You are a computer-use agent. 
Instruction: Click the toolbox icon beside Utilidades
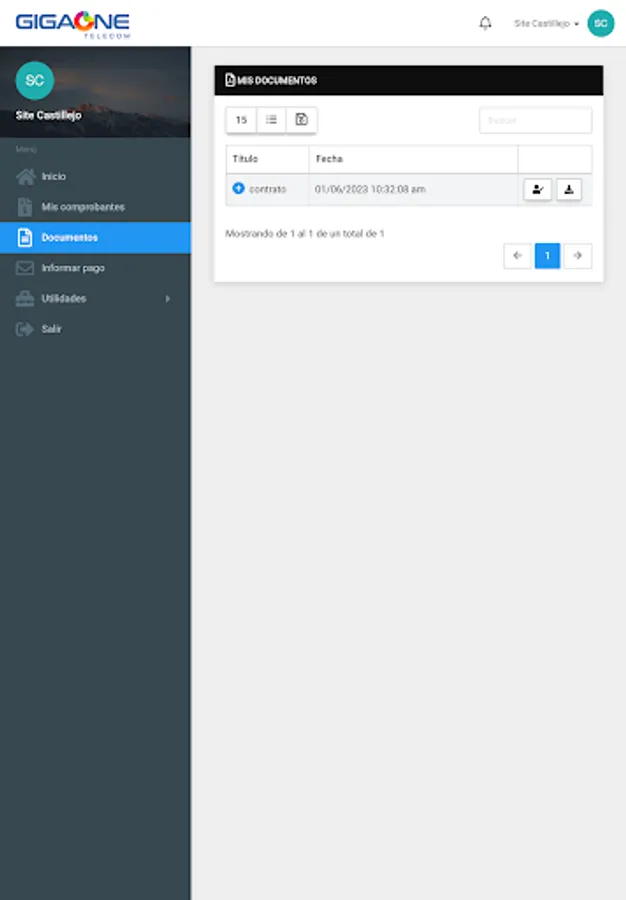pyautogui.click(x=25, y=298)
